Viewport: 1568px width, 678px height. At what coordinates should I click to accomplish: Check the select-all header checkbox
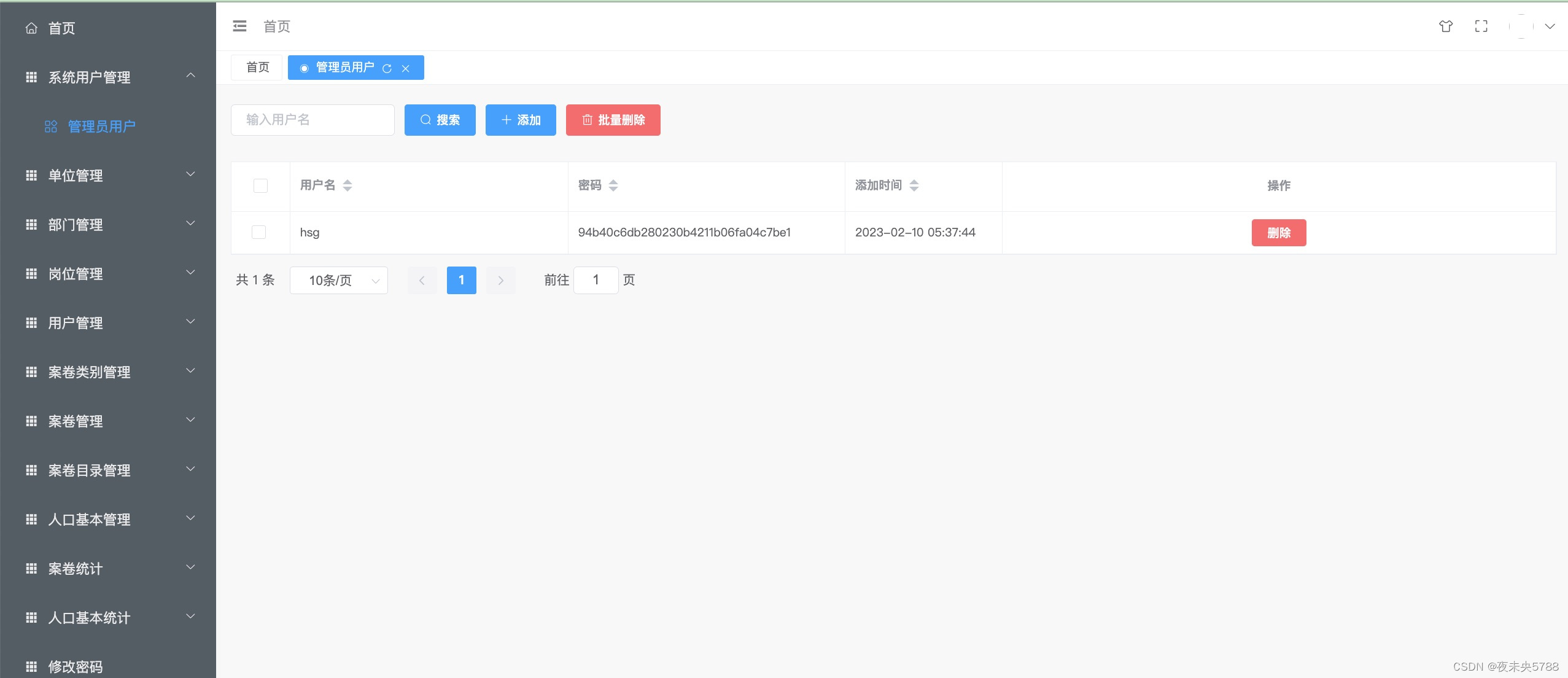tap(260, 185)
